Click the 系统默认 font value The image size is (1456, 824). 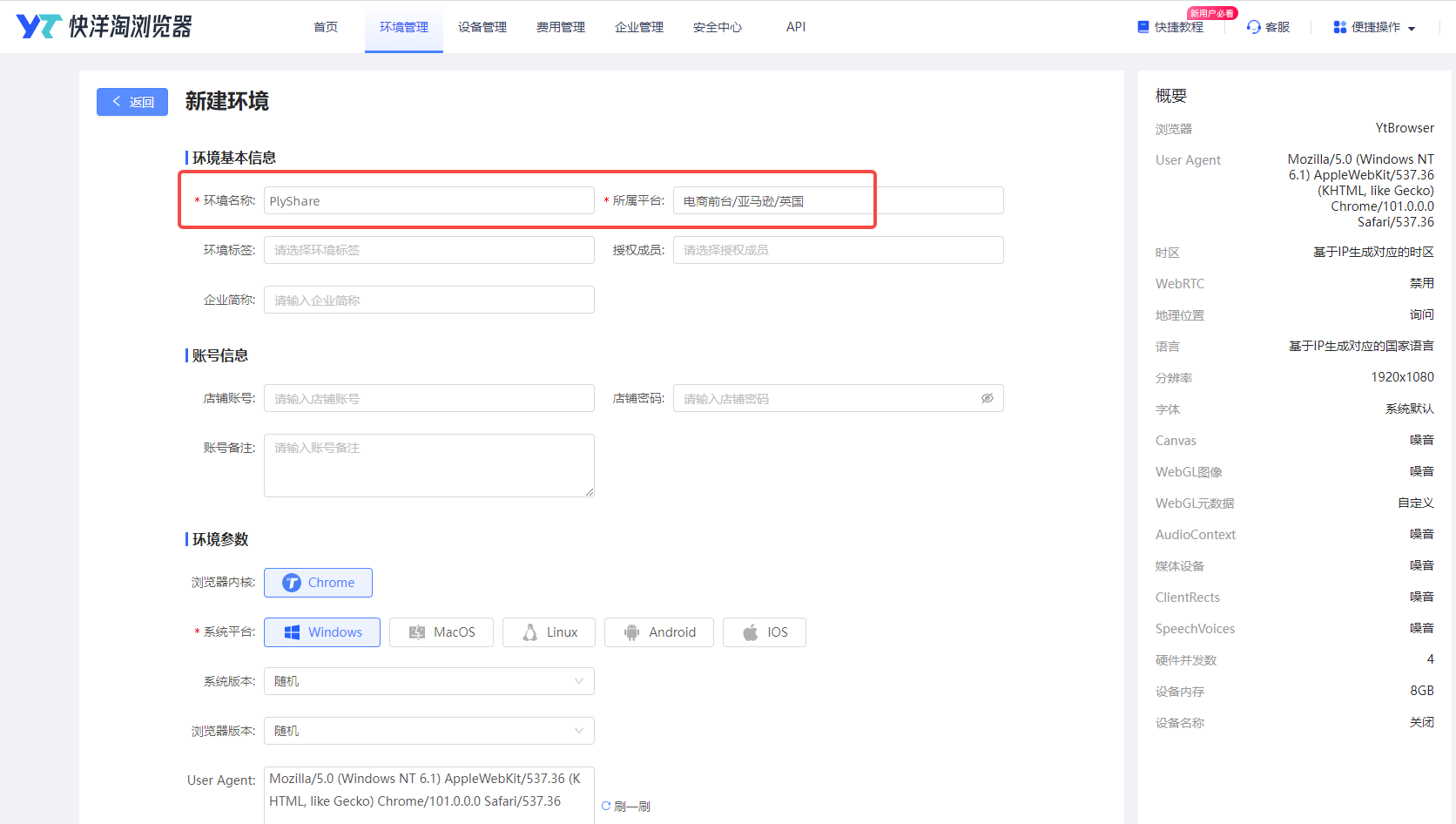(1410, 409)
